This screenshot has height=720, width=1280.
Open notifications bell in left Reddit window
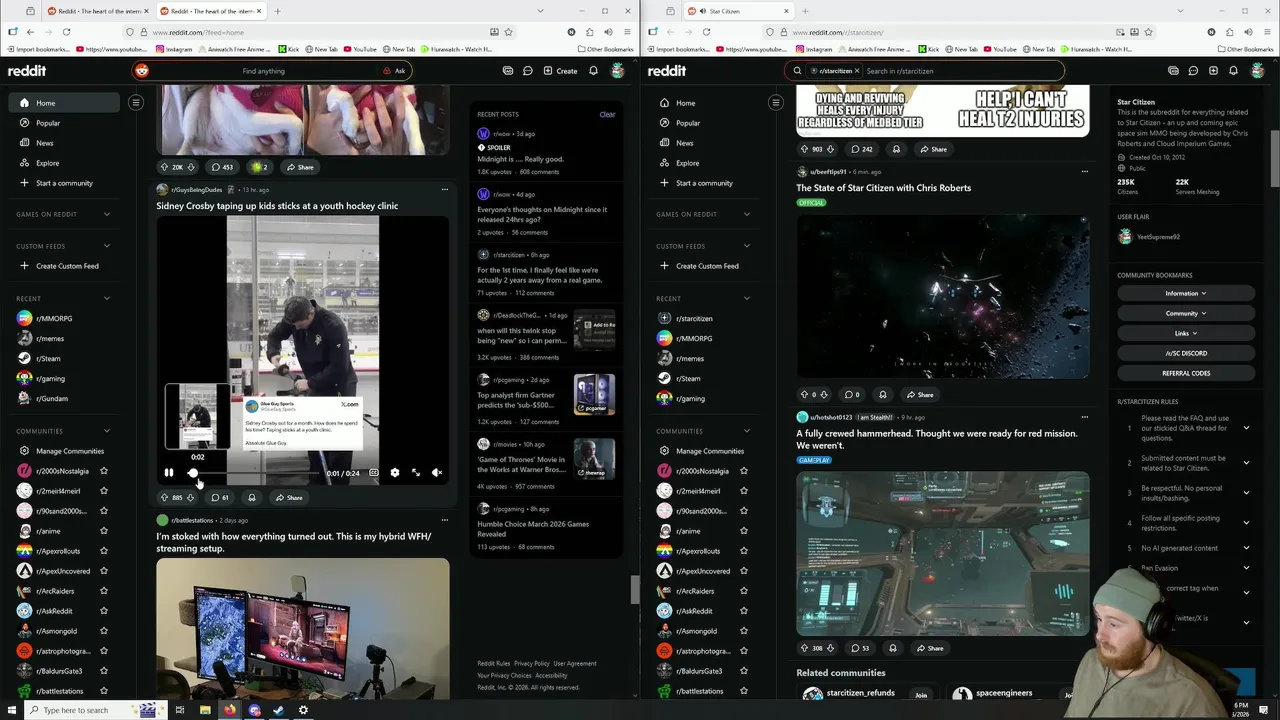point(593,71)
